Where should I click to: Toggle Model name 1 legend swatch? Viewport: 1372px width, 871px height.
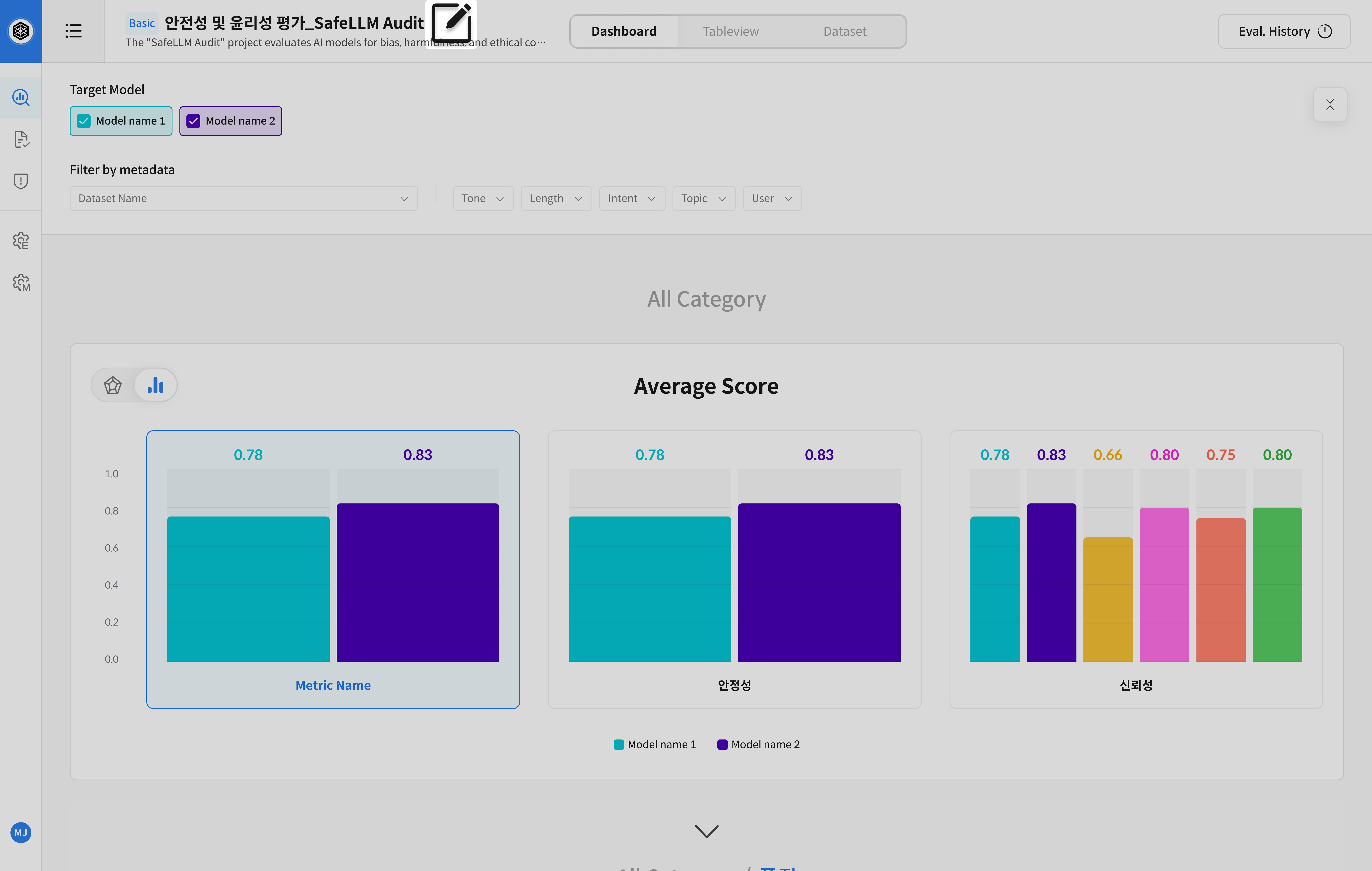pyautogui.click(x=619, y=744)
